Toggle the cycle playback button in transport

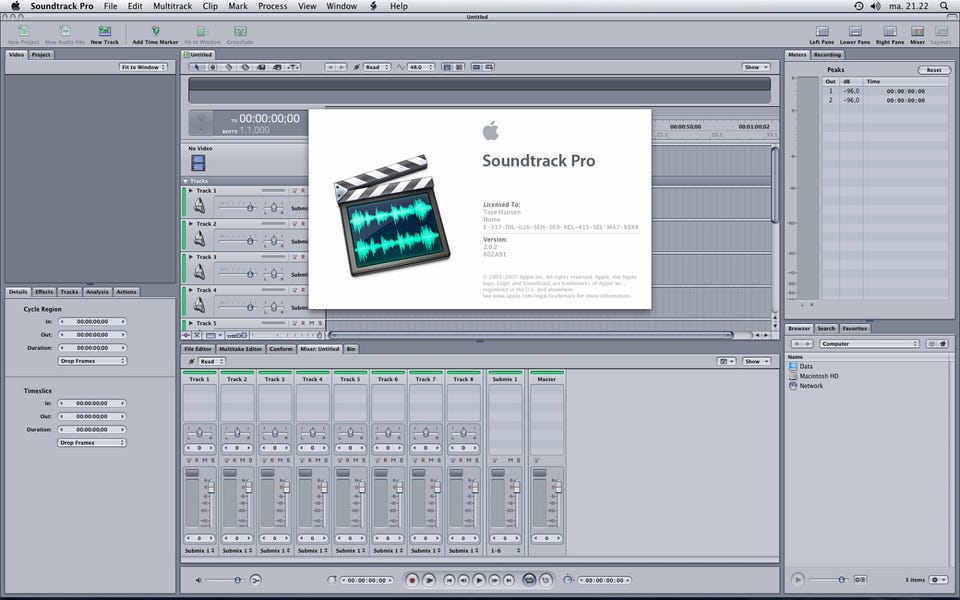pyautogui.click(x=529, y=580)
